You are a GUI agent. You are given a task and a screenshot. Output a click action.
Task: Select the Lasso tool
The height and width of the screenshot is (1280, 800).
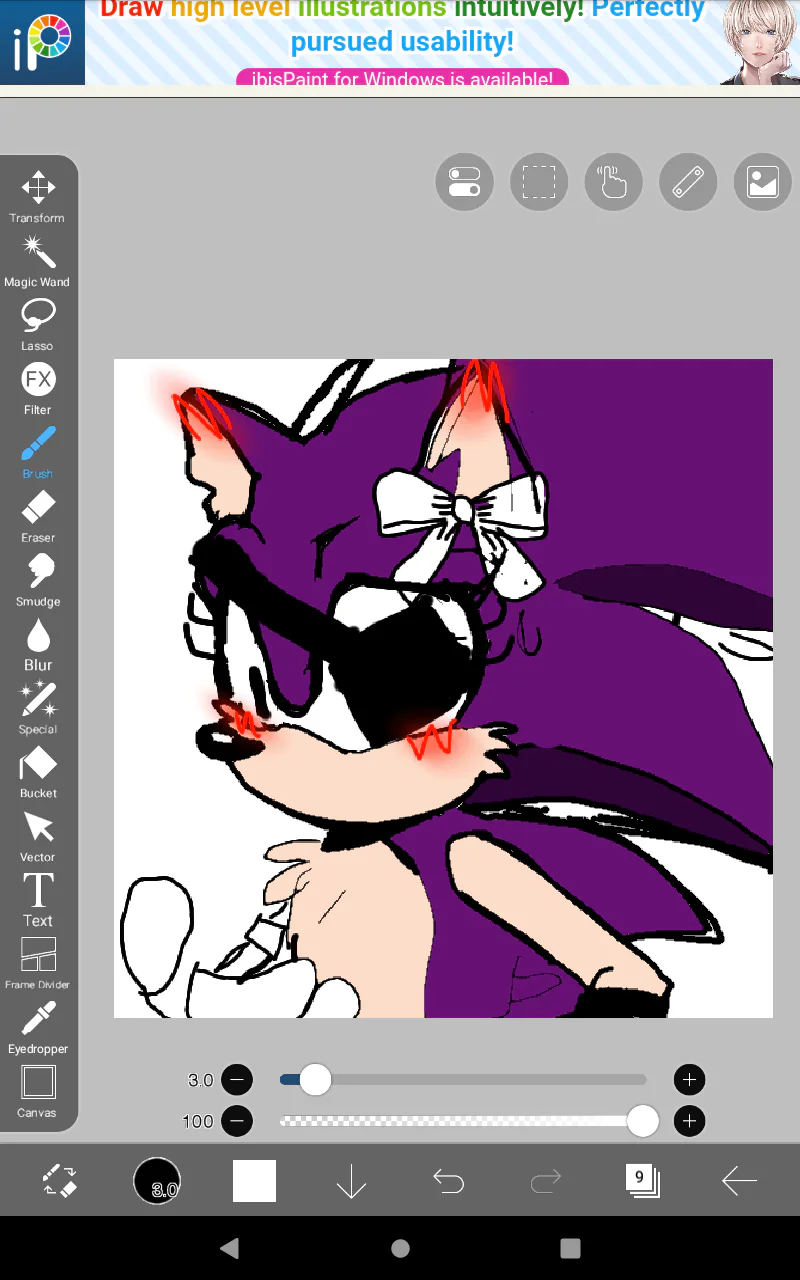pyautogui.click(x=38, y=324)
